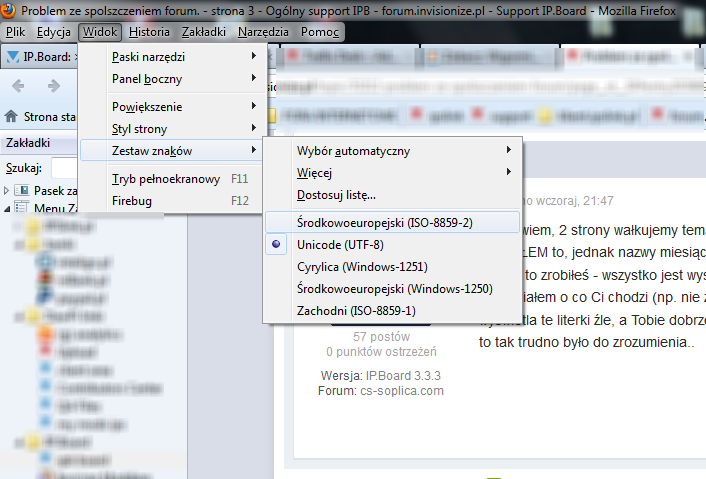706x479 pixels.
Task: Click the Panel boczny submenu arrow
Action: pos(253,78)
